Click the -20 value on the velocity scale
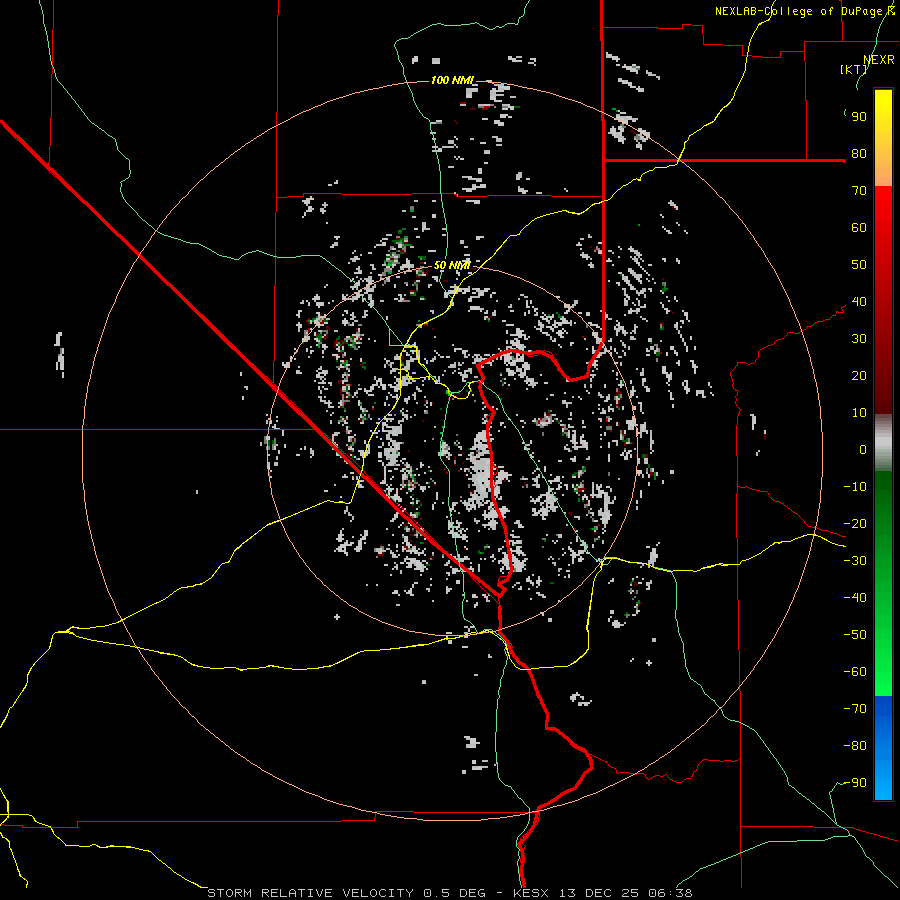Screen dimensions: 900x900 pos(855,524)
